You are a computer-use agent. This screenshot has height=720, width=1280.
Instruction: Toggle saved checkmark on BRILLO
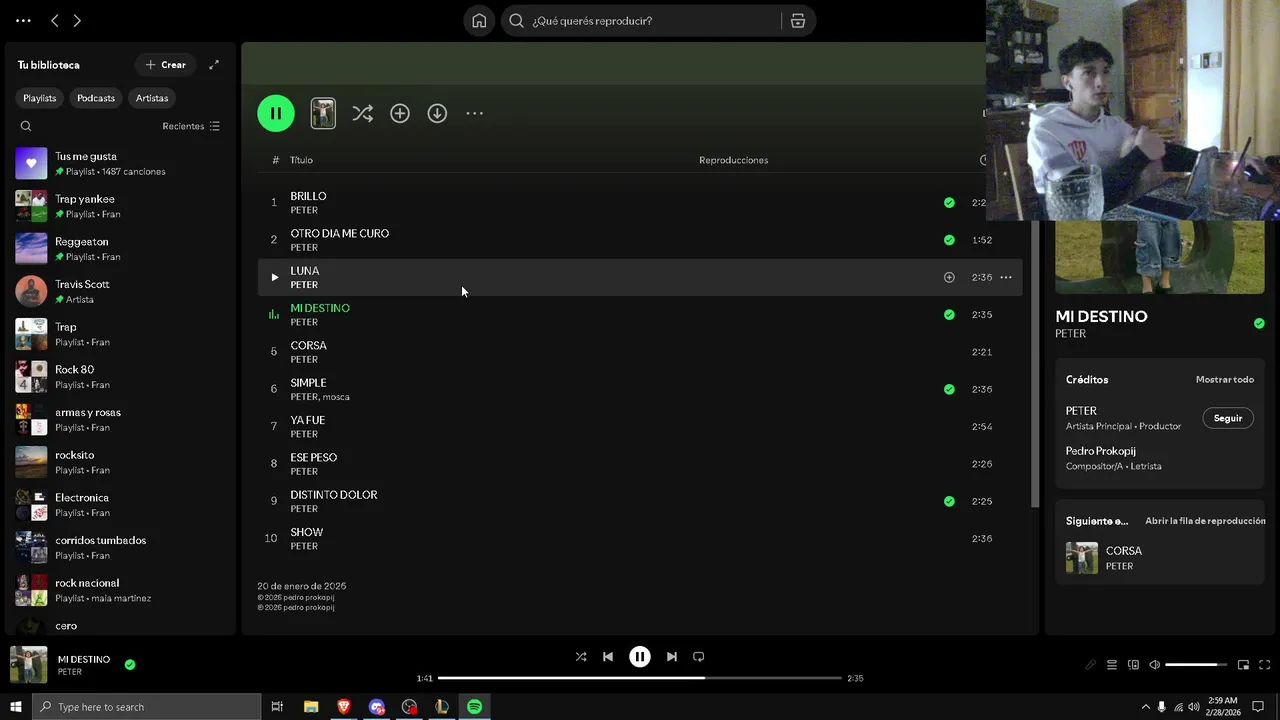(949, 203)
